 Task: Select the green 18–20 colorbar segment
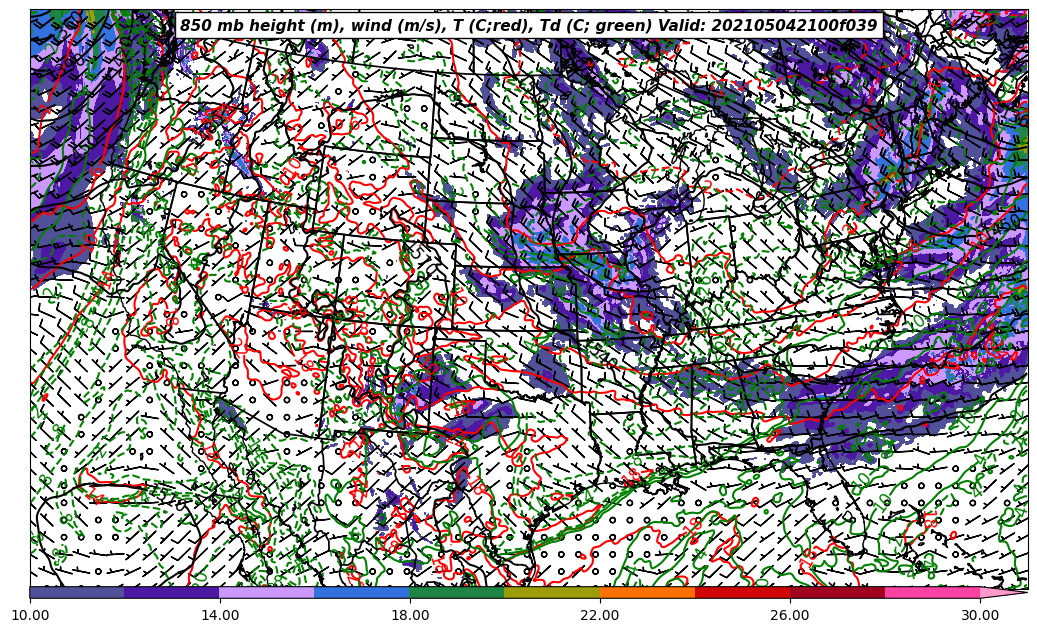coord(457,592)
